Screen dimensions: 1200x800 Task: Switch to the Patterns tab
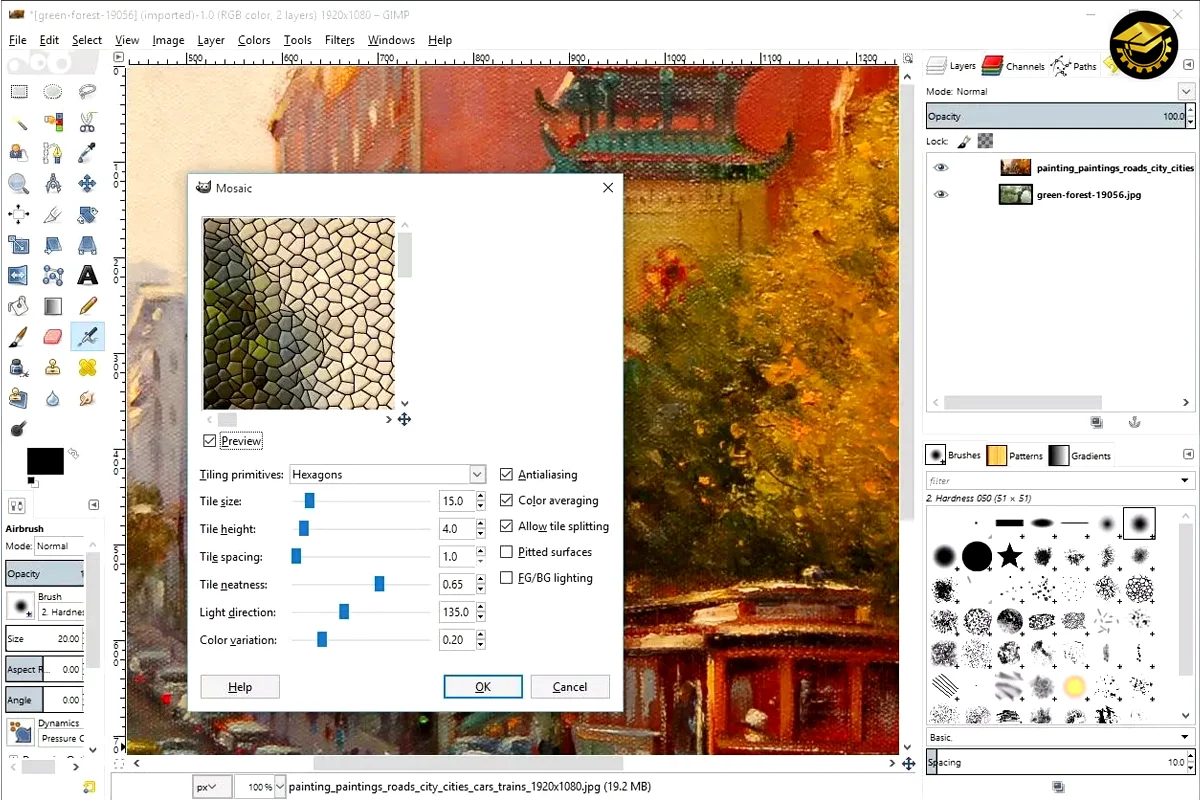(x=1015, y=456)
